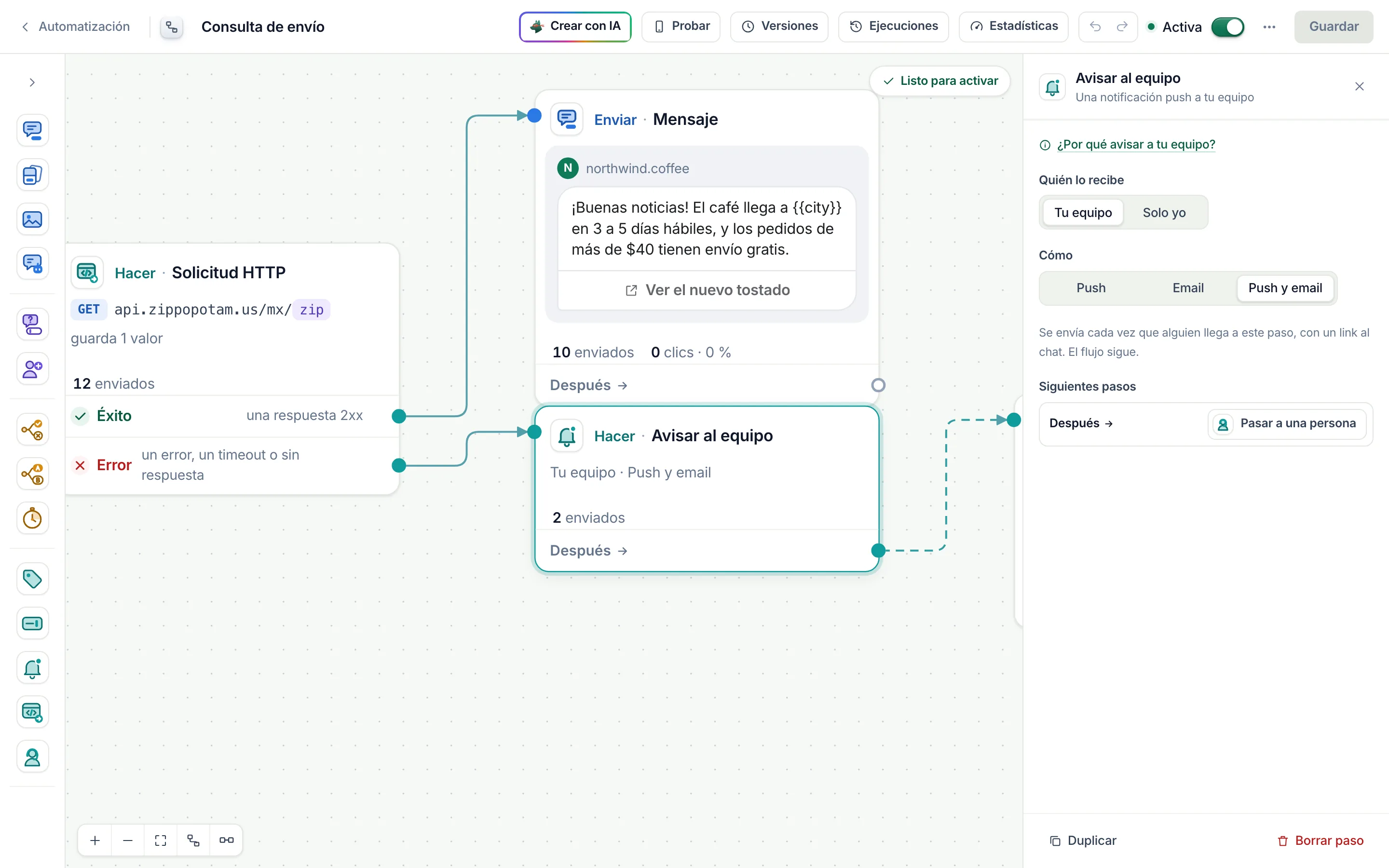Auto-arrange the flow layout
Viewport: 1389px width, 868px height.
pyautogui.click(x=193, y=841)
